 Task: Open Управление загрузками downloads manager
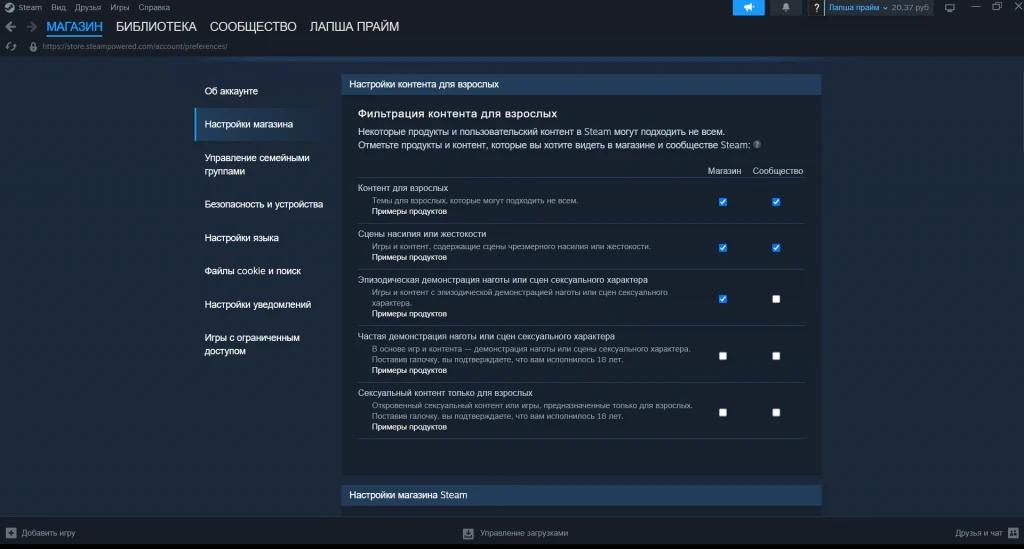click(x=524, y=533)
